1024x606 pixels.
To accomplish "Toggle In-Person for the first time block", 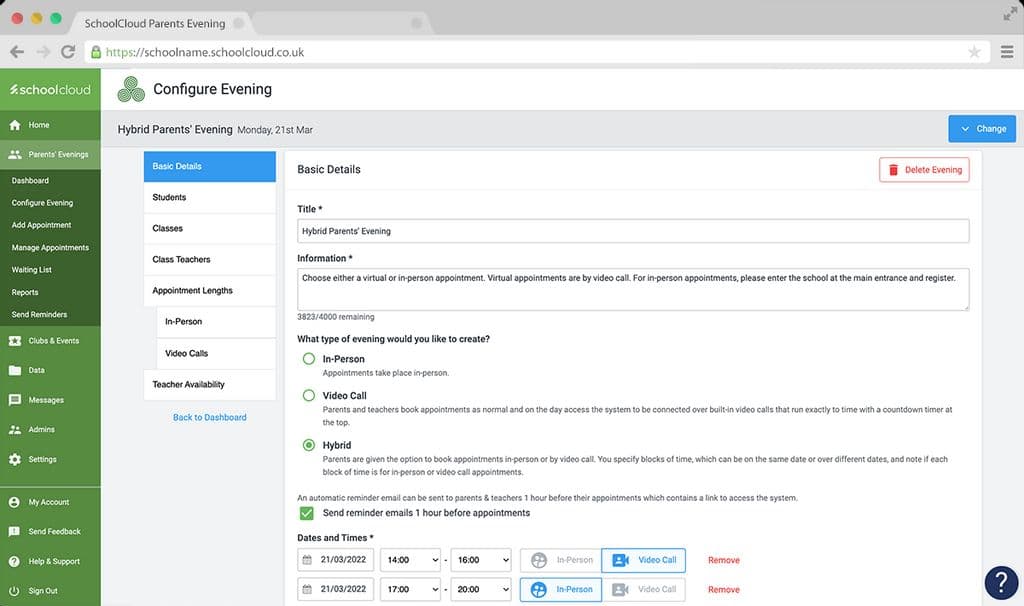I will coord(560,560).
